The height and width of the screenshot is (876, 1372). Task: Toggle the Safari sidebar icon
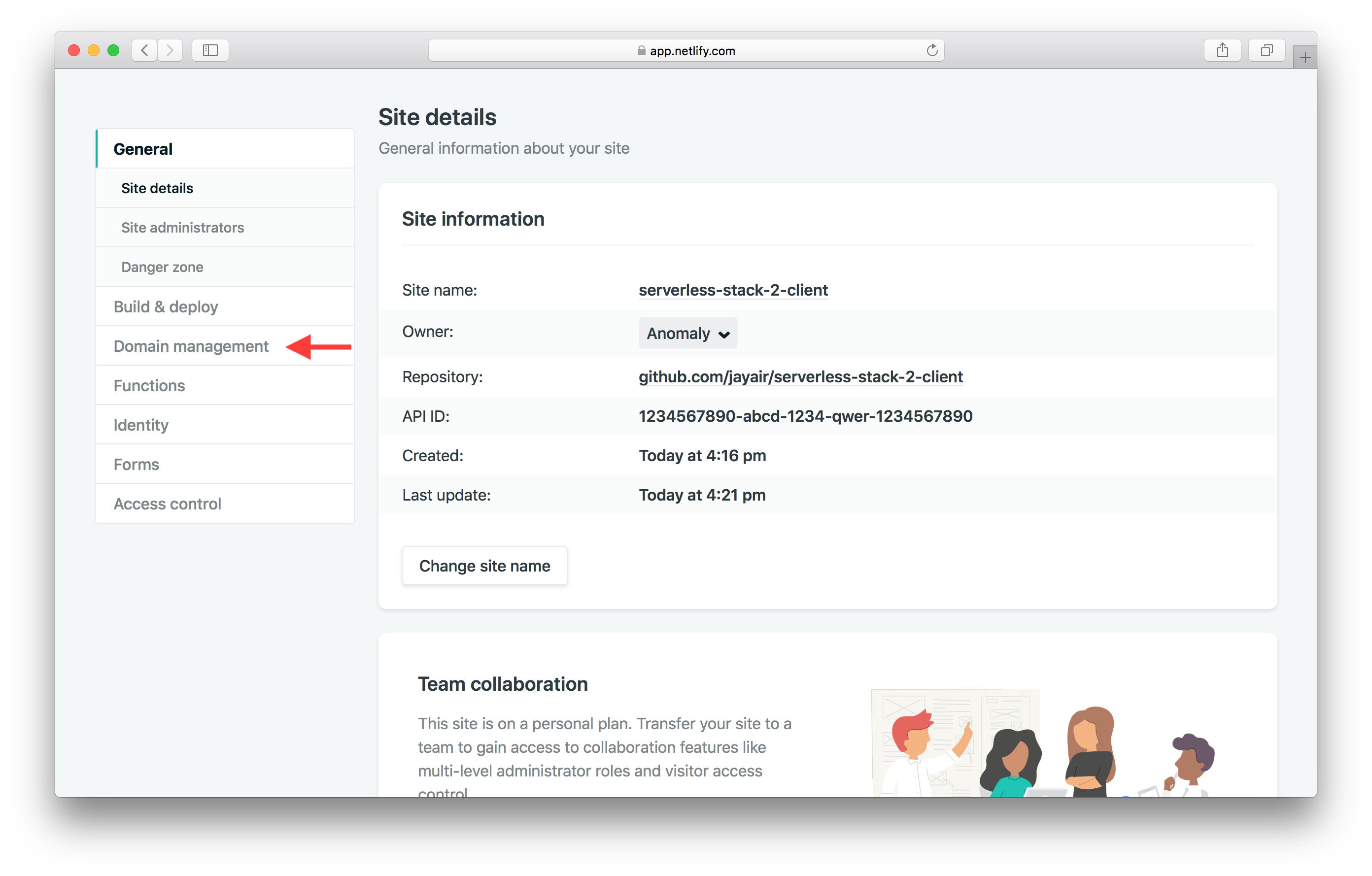(210, 51)
